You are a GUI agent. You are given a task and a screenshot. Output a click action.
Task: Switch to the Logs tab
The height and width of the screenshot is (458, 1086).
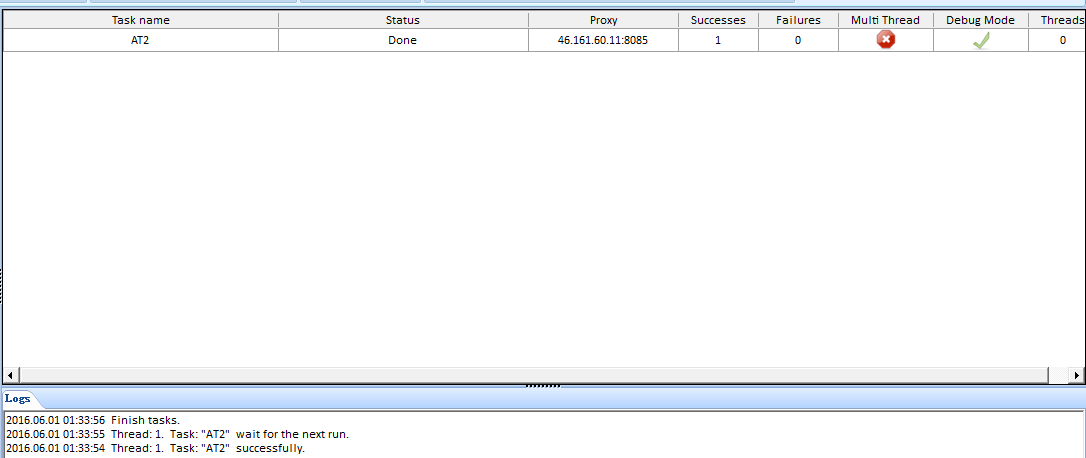(17, 398)
